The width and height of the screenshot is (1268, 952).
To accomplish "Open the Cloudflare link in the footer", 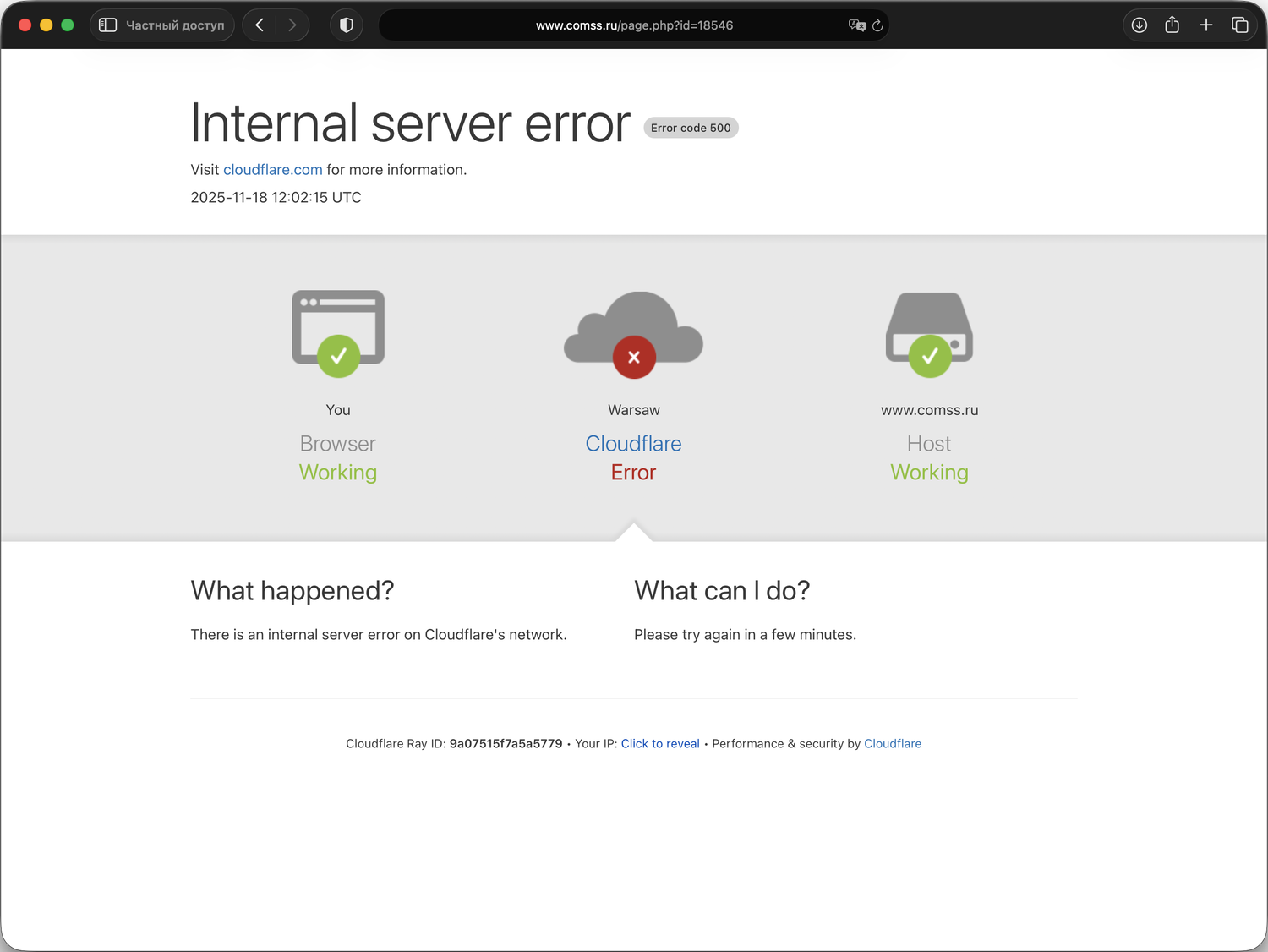I will (893, 744).
